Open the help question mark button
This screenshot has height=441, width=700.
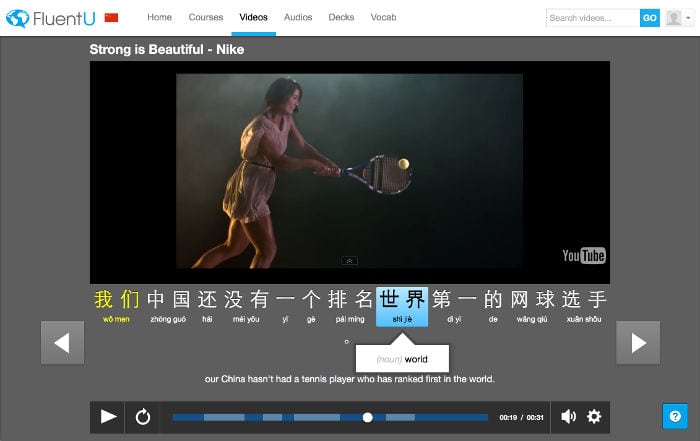tap(675, 416)
